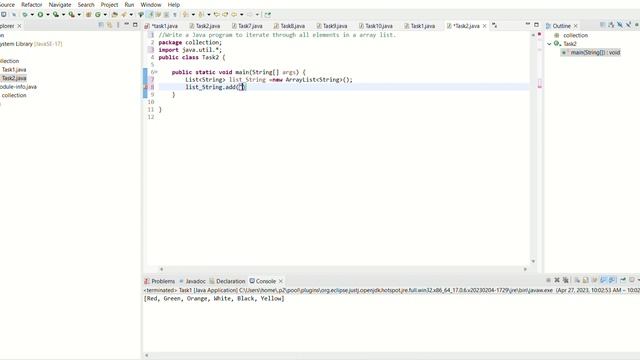Image resolution: width=640 pixels, height=360 pixels.
Task: Open the Refactor menu
Action: point(31,4)
